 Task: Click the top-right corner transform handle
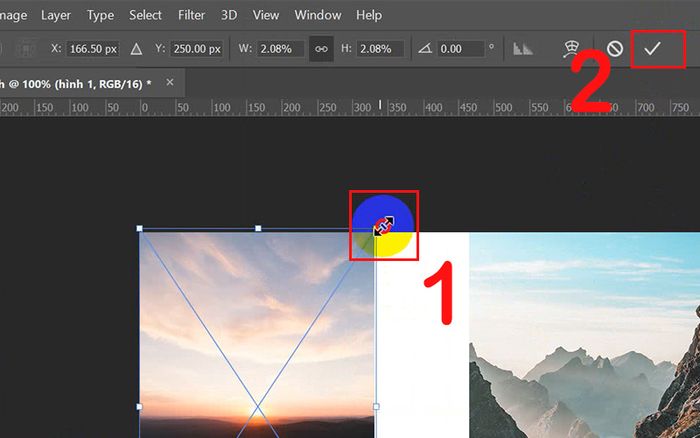pos(376,229)
